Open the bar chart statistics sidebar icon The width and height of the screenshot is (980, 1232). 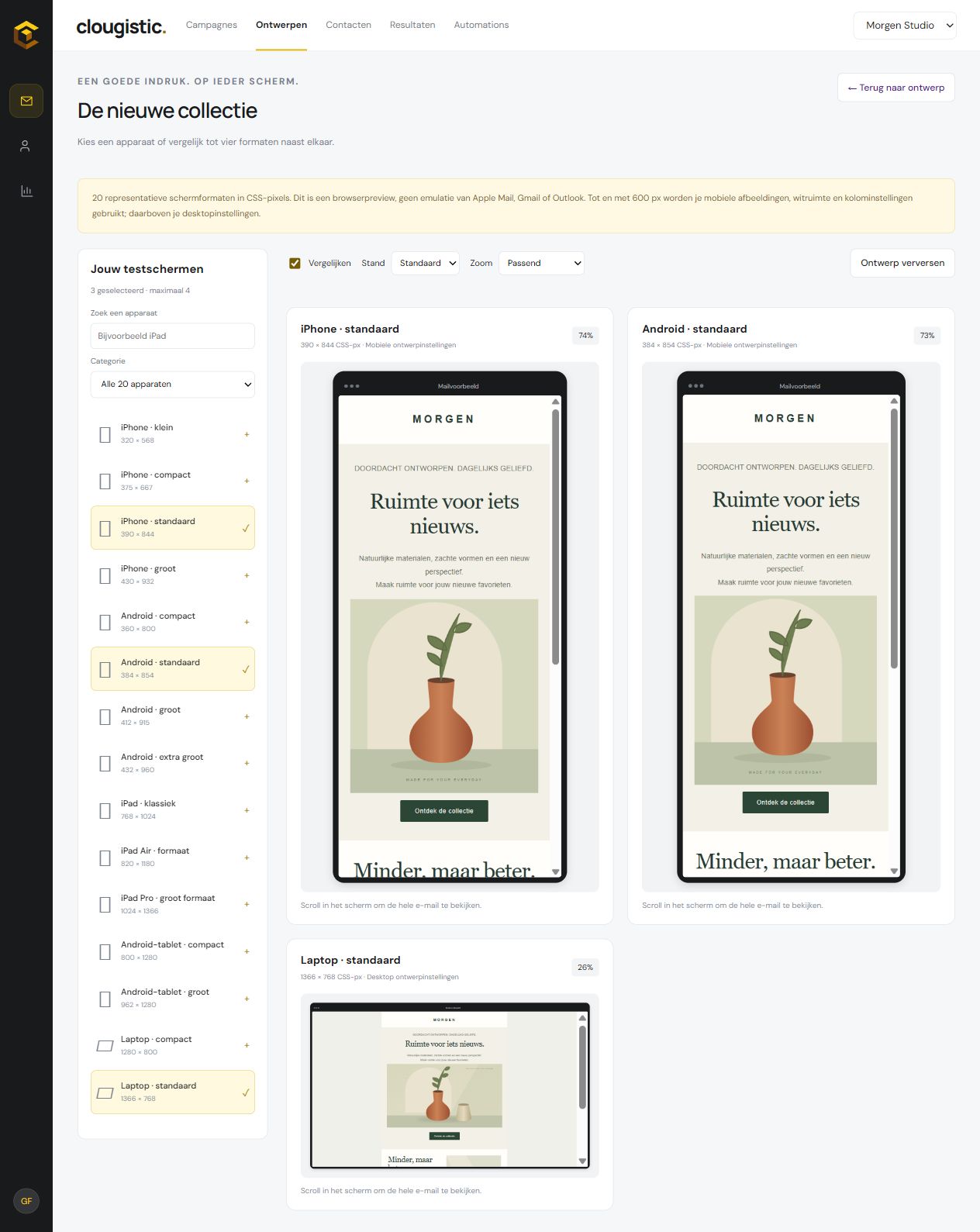[x=26, y=191]
